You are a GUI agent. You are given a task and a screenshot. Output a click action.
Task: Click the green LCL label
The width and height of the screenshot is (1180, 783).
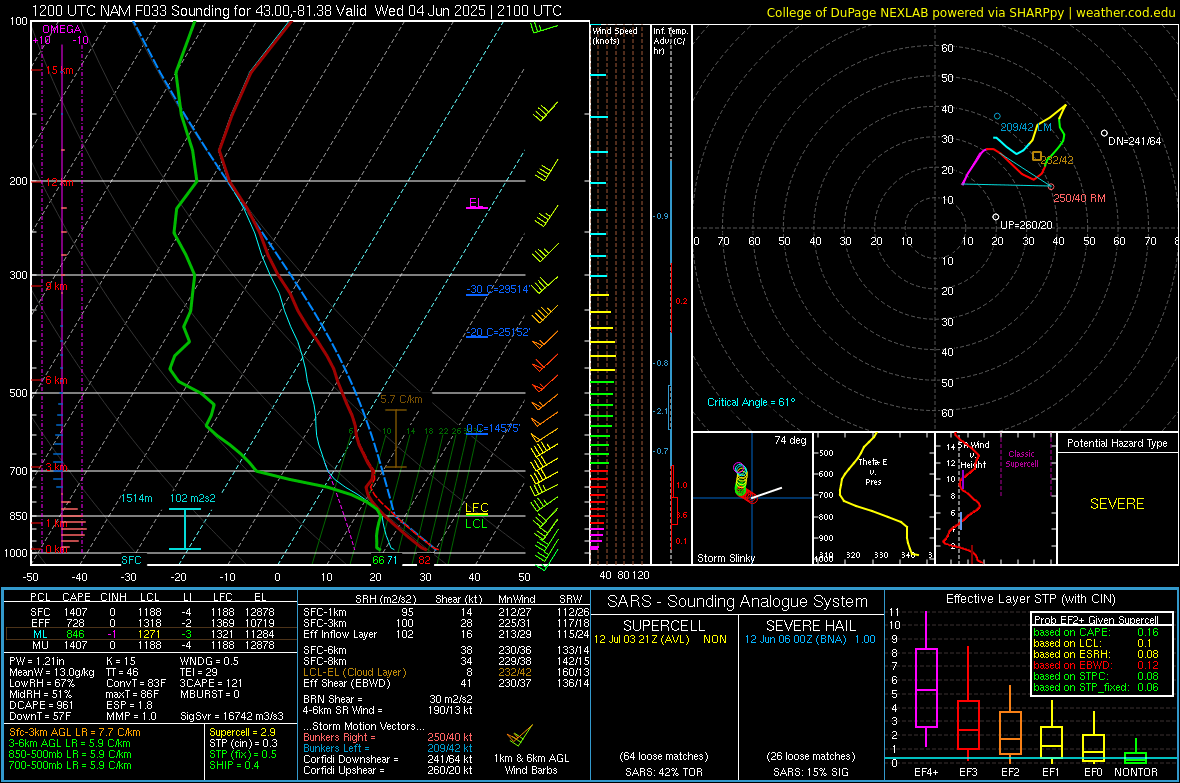click(x=476, y=524)
